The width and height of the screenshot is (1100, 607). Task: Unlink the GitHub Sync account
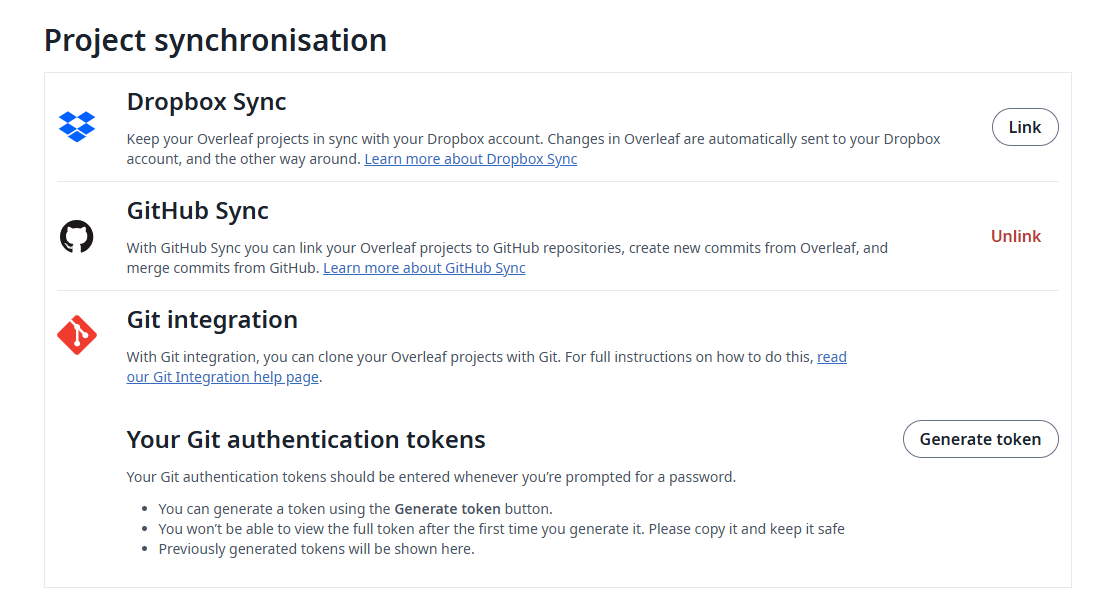click(x=1016, y=236)
